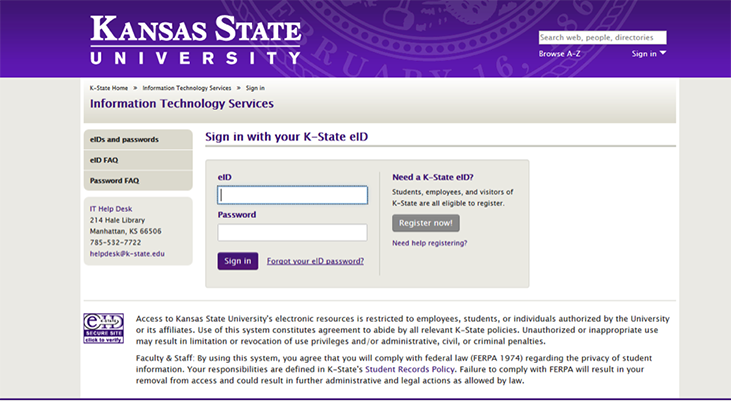Image resolution: width=731 pixels, height=401 pixels.
Task: Click into the Password field
Action: (292, 232)
